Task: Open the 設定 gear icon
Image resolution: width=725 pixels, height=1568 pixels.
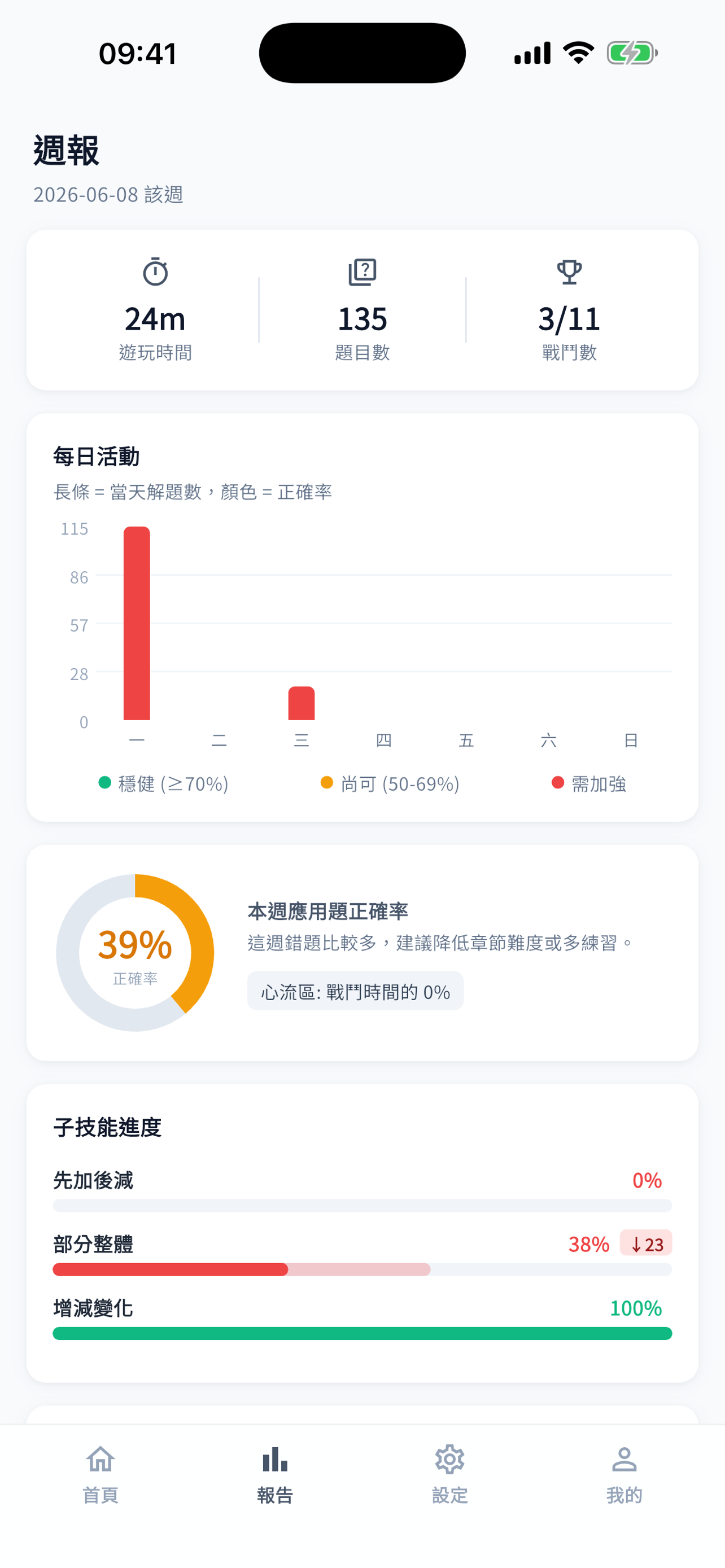Action: click(x=450, y=1459)
